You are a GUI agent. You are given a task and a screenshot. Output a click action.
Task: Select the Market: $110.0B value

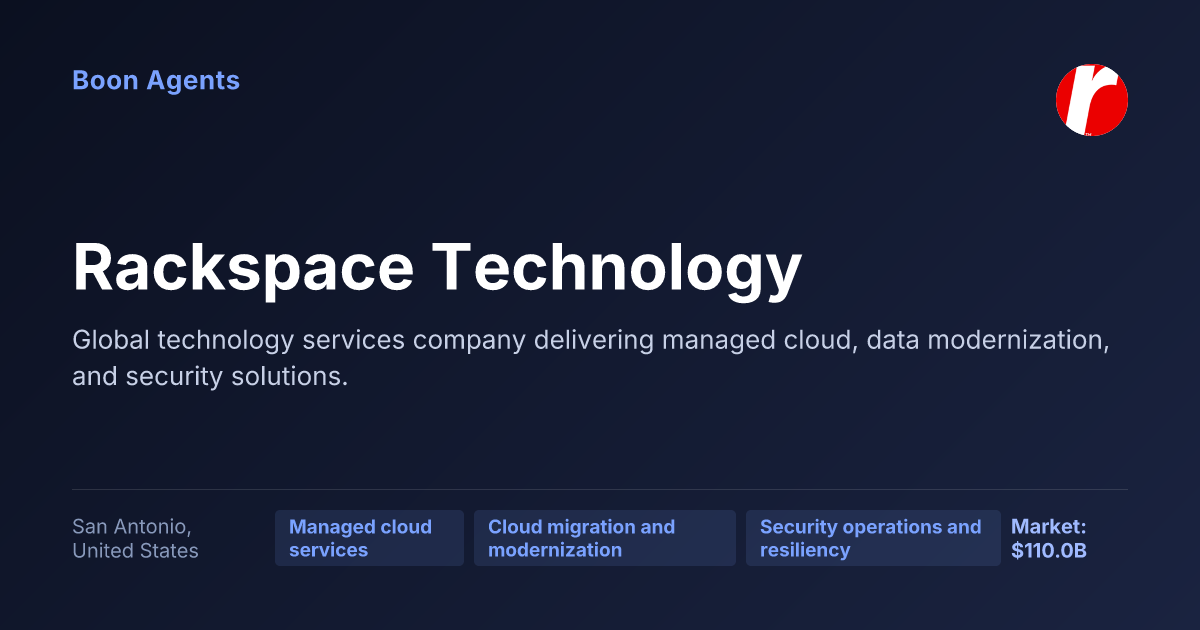click(1049, 538)
